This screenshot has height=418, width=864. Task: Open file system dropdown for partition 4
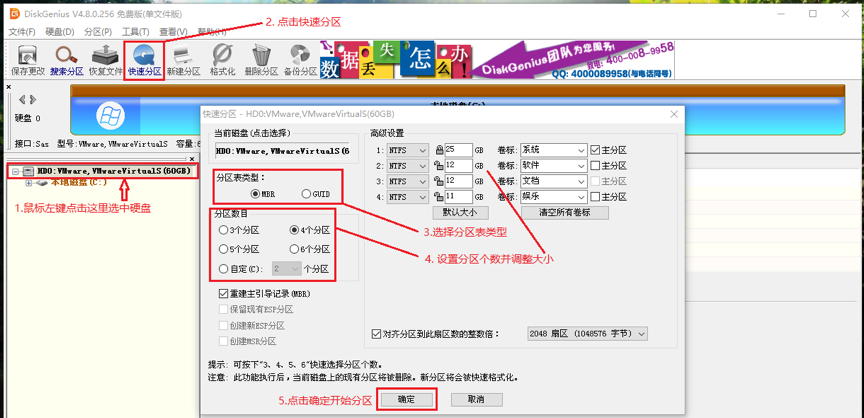click(408, 197)
